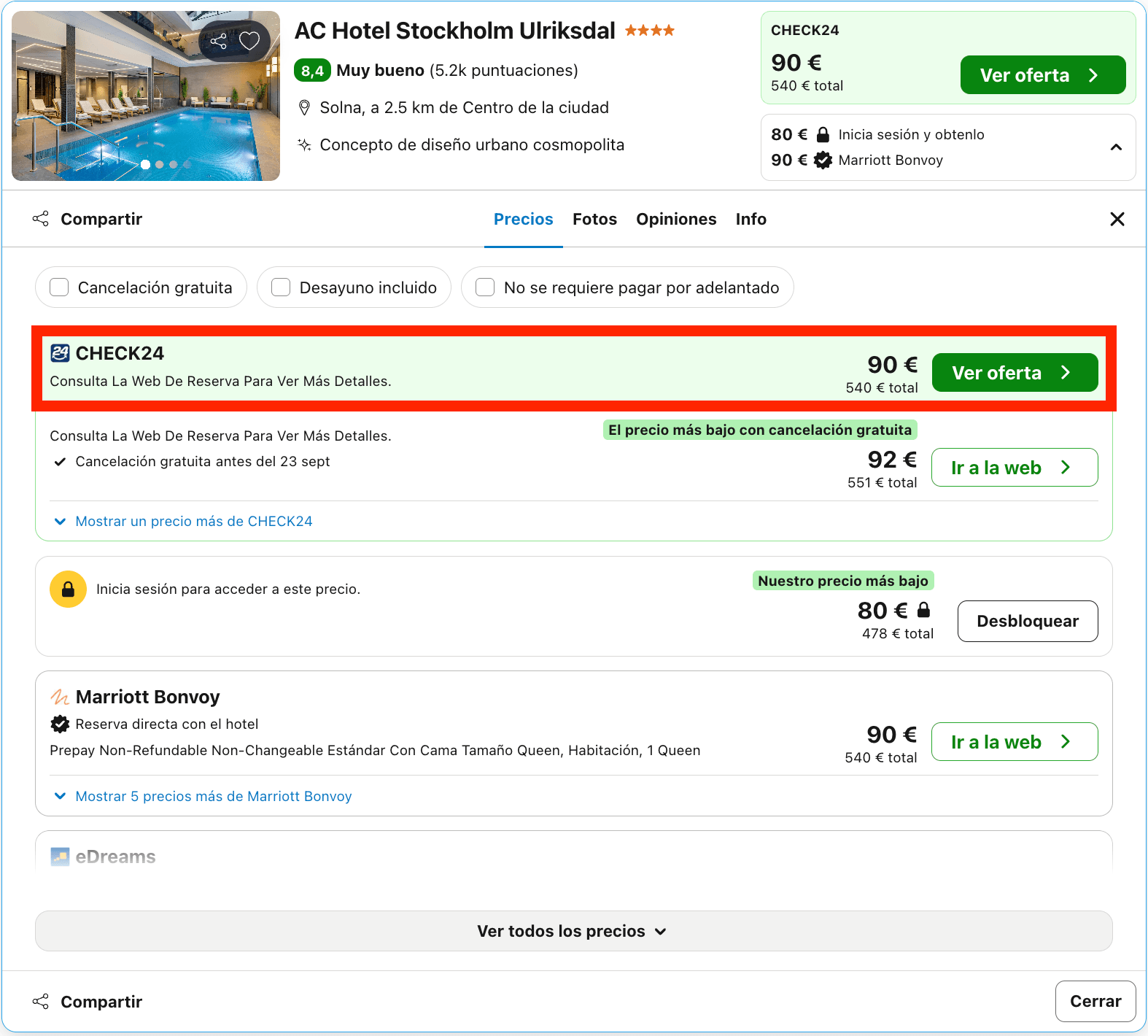
Task: Click Ir a la web for 92 € offer
Action: pos(1015,468)
